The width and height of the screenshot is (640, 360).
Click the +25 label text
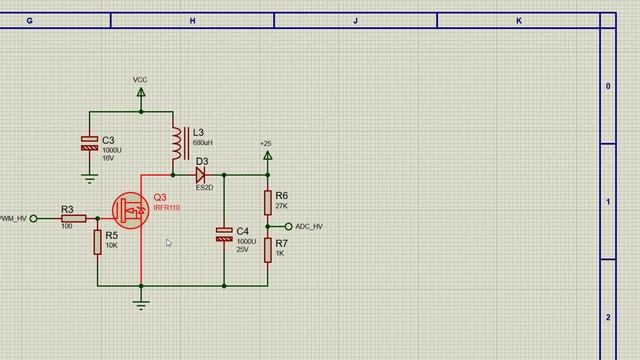[266, 144]
